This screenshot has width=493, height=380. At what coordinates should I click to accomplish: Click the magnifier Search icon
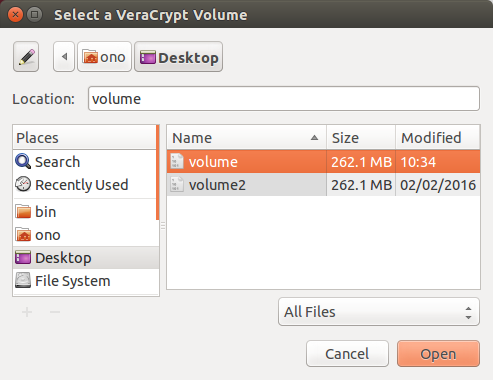[x=23, y=162]
